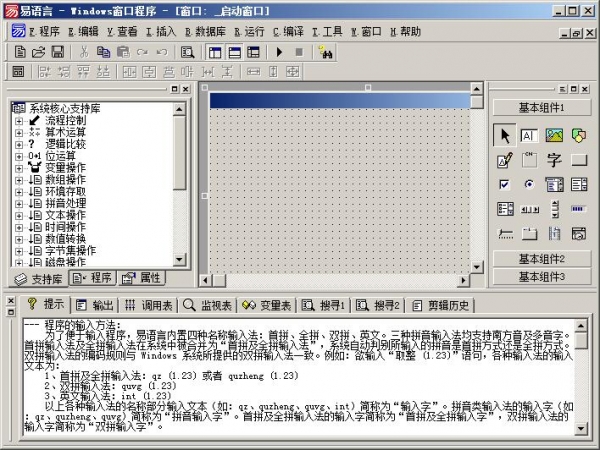The image size is (600, 450).
Task: Click the Paste clipboard icon
Action: coord(123,52)
